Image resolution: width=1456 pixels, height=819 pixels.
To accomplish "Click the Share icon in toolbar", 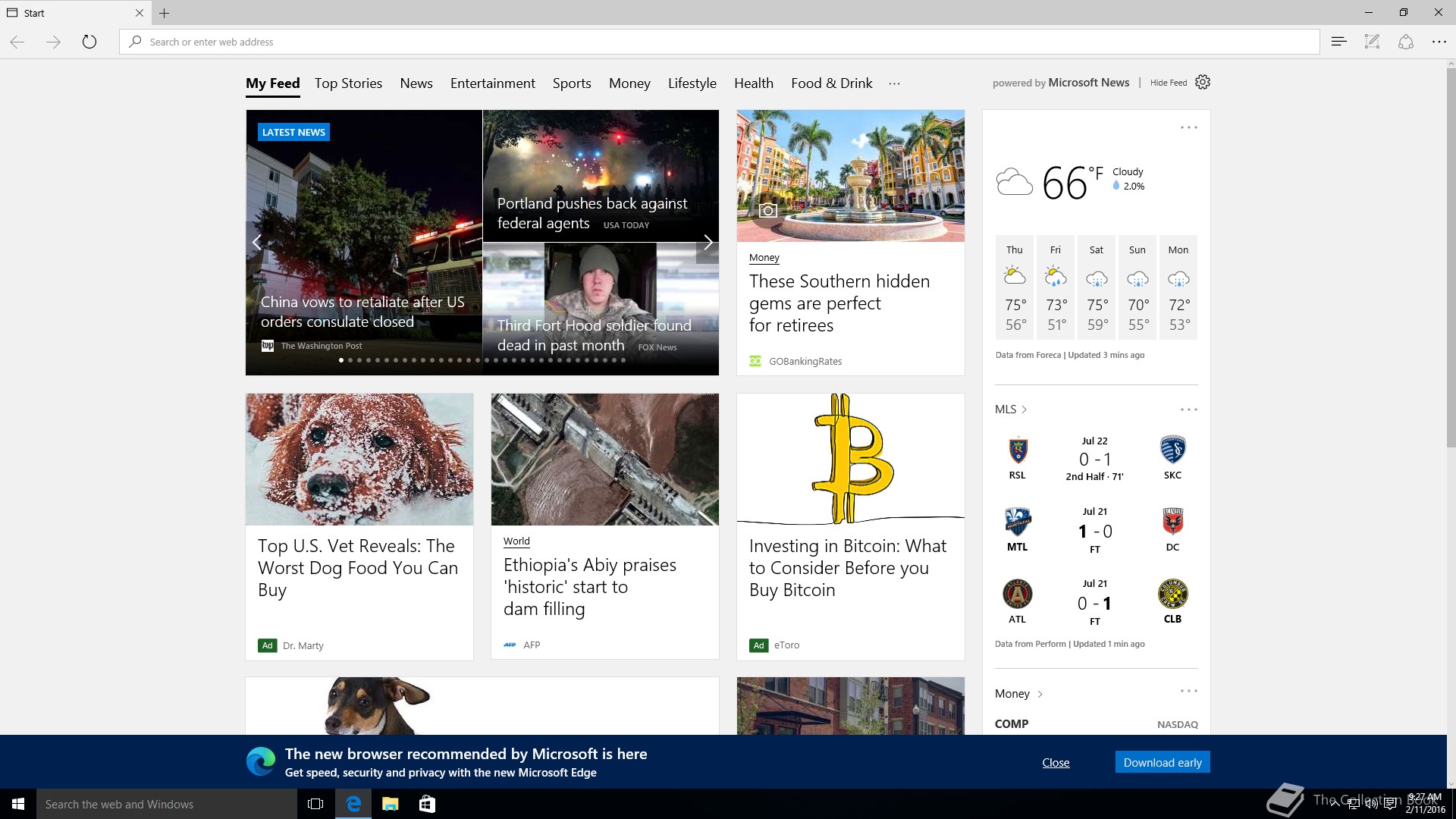I will (1405, 42).
